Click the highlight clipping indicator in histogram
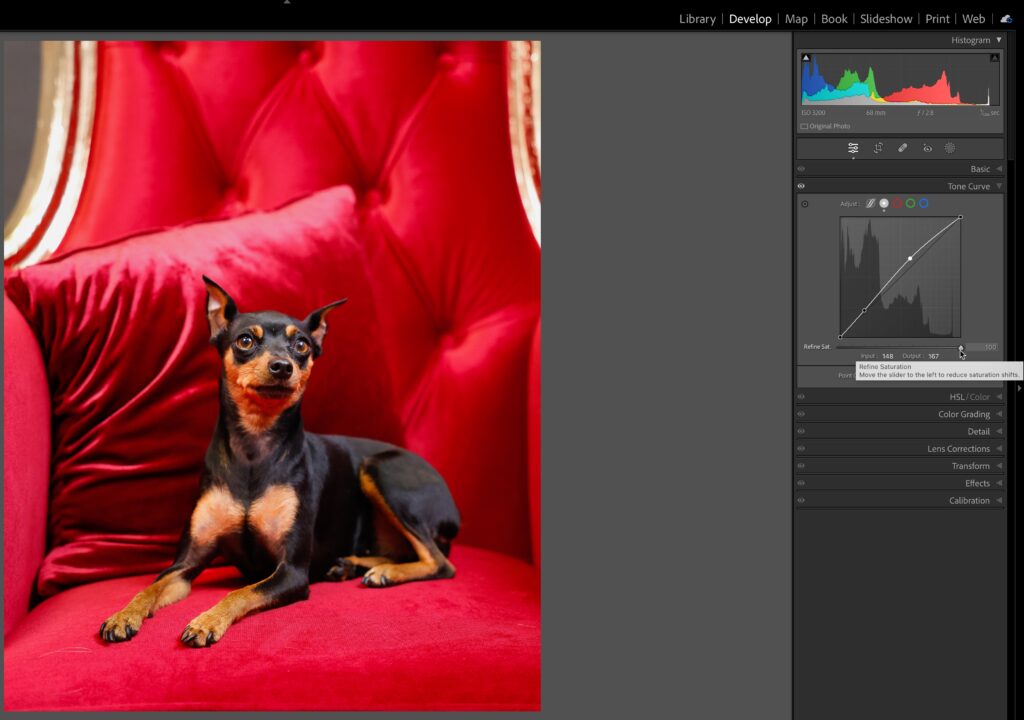 coord(994,58)
